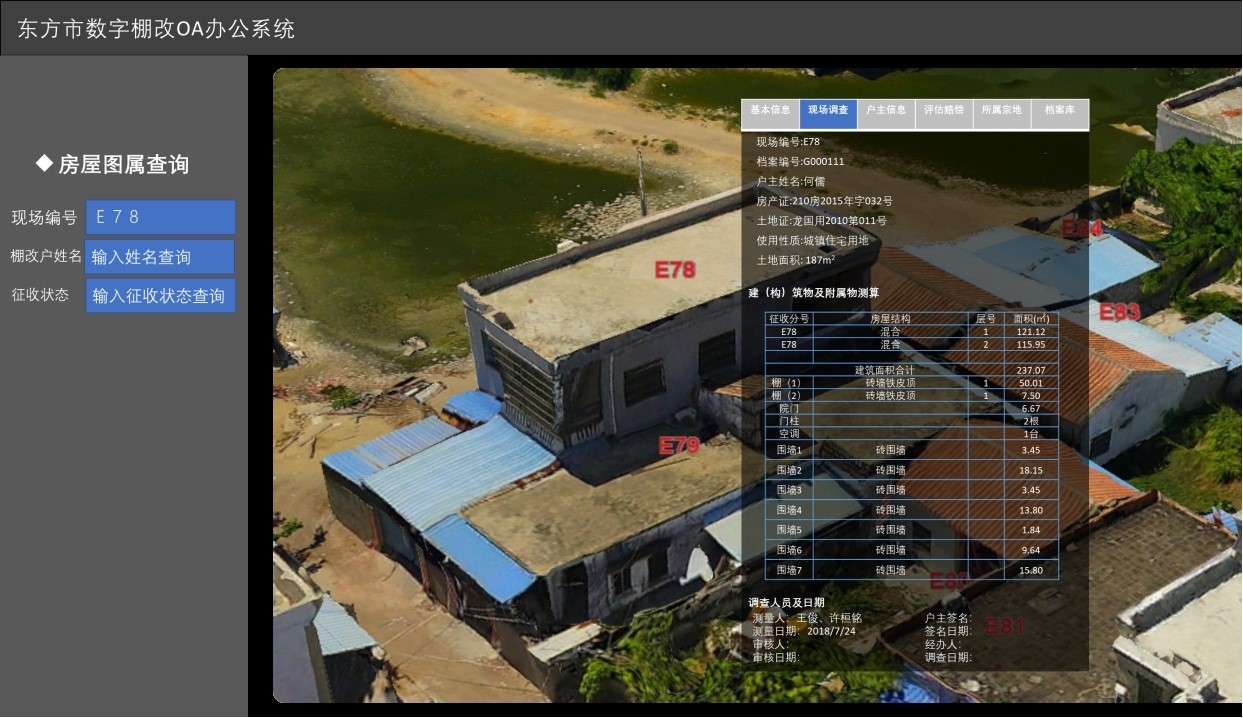Click the E81 building label on map
The image size is (1243, 718).
pyautogui.click(x=1006, y=627)
